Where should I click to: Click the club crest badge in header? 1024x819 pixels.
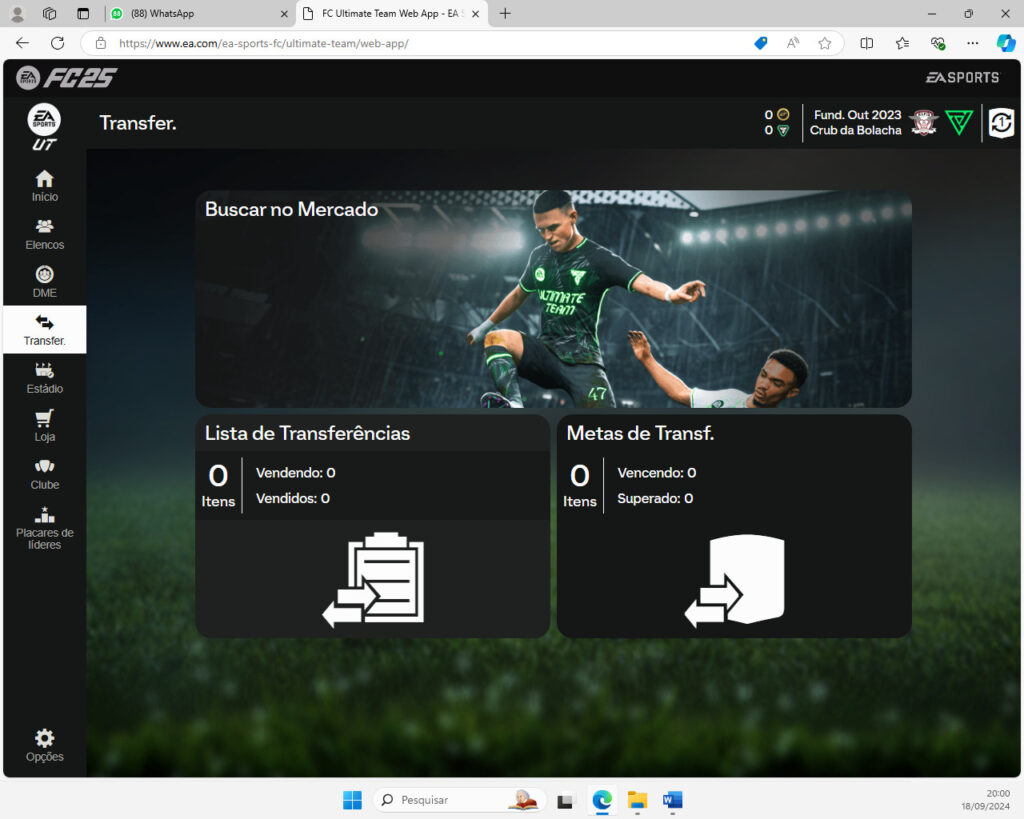pos(923,123)
